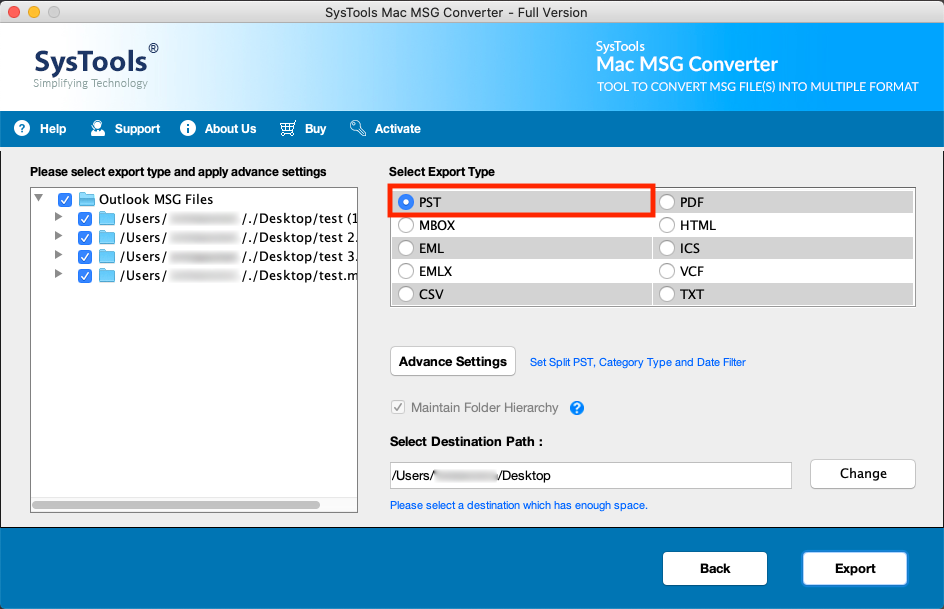944x609 pixels.
Task: Open the Buy menu item
Action: coord(315,129)
